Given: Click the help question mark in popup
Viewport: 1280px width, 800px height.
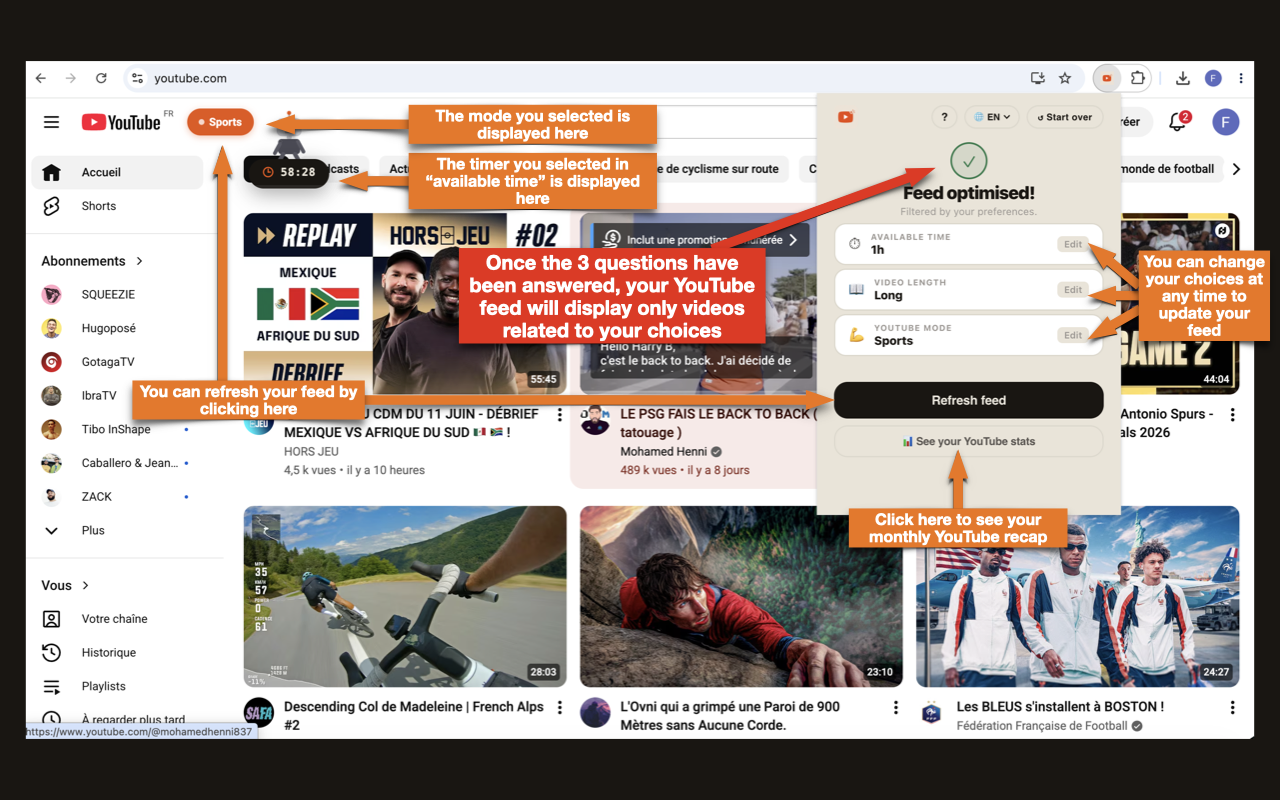Looking at the screenshot, I should pyautogui.click(x=944, y=117).
